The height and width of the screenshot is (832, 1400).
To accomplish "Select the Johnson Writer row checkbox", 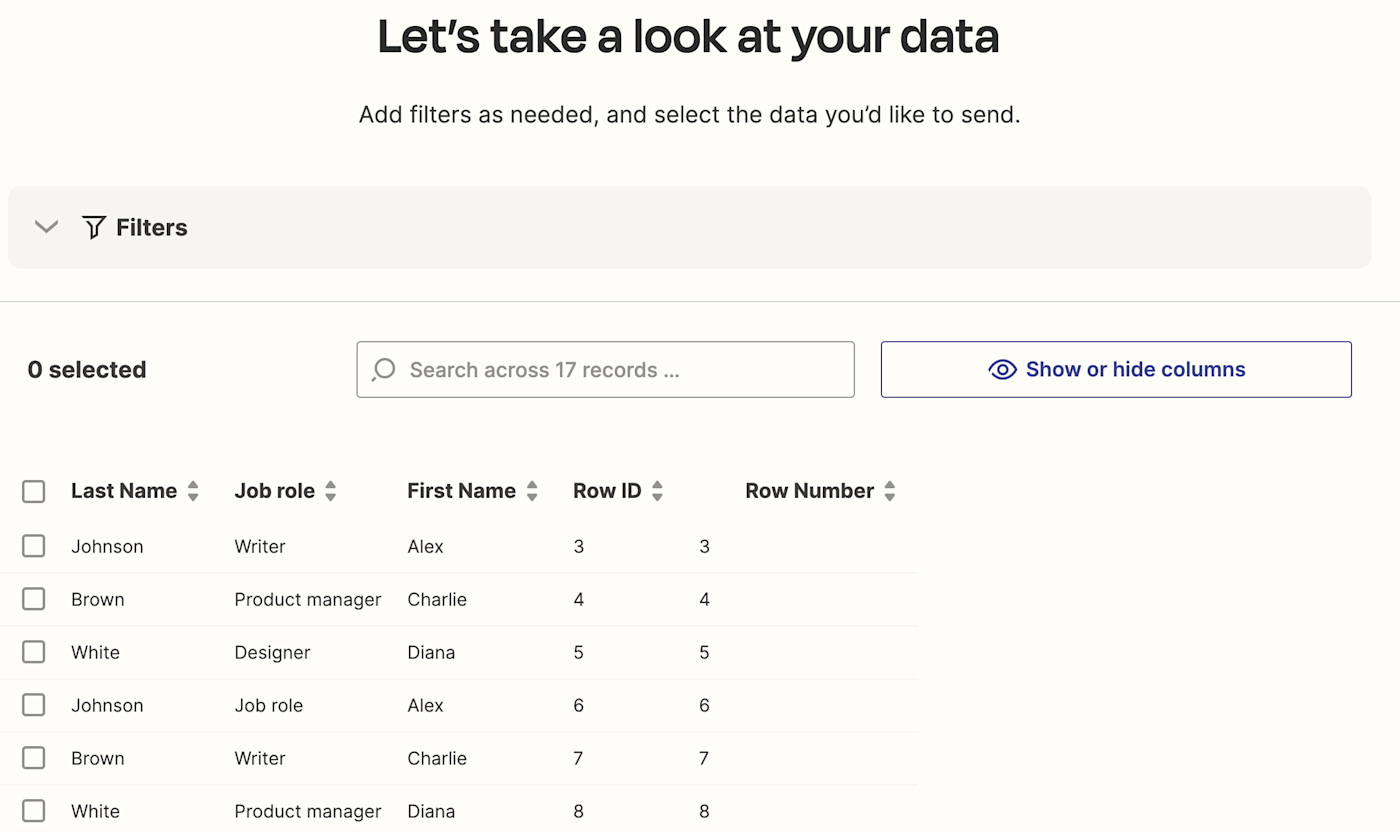I will coord(34,546).
